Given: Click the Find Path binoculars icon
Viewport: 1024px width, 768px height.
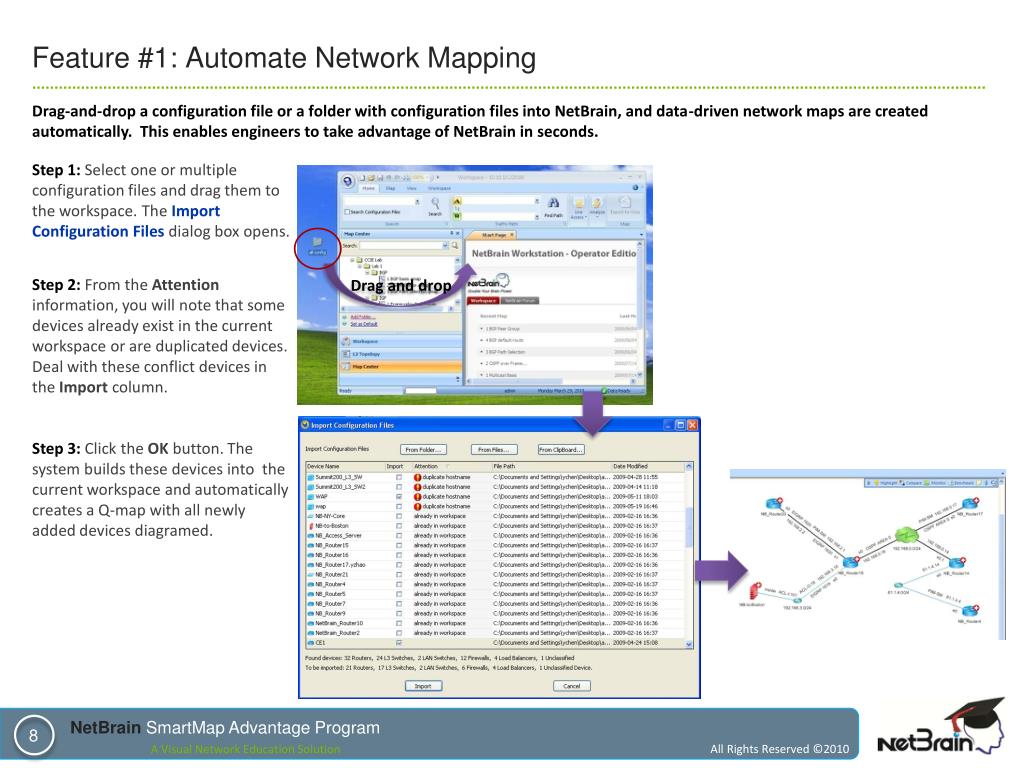Looking at the screenshot, I should (554, 202).
